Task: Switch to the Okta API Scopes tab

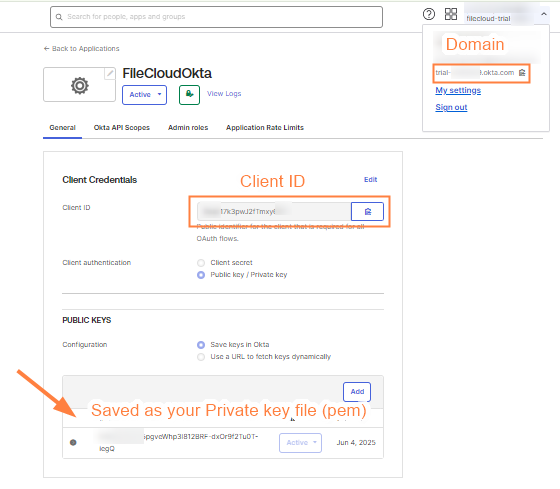Action: 121,128
